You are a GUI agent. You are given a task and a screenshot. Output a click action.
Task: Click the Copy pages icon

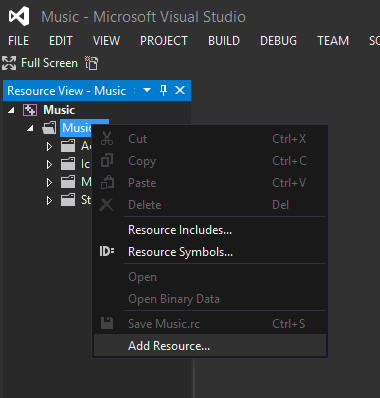107,160
